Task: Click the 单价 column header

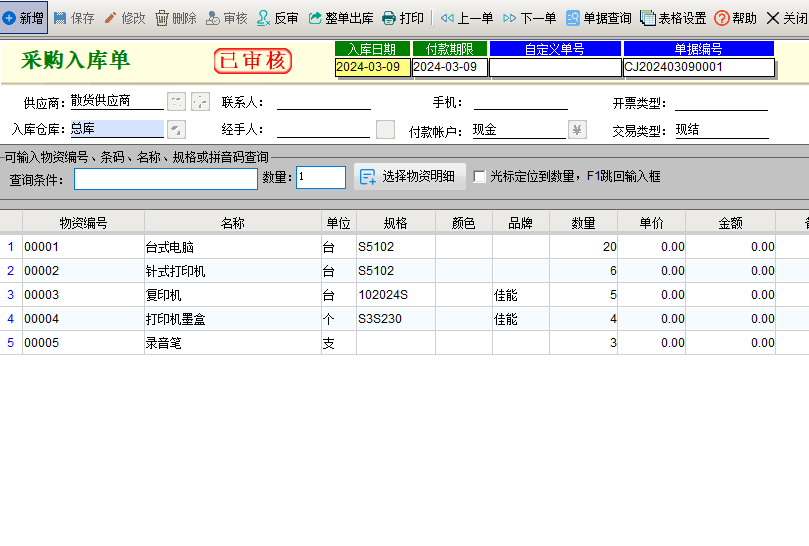Action: (652, 223)
